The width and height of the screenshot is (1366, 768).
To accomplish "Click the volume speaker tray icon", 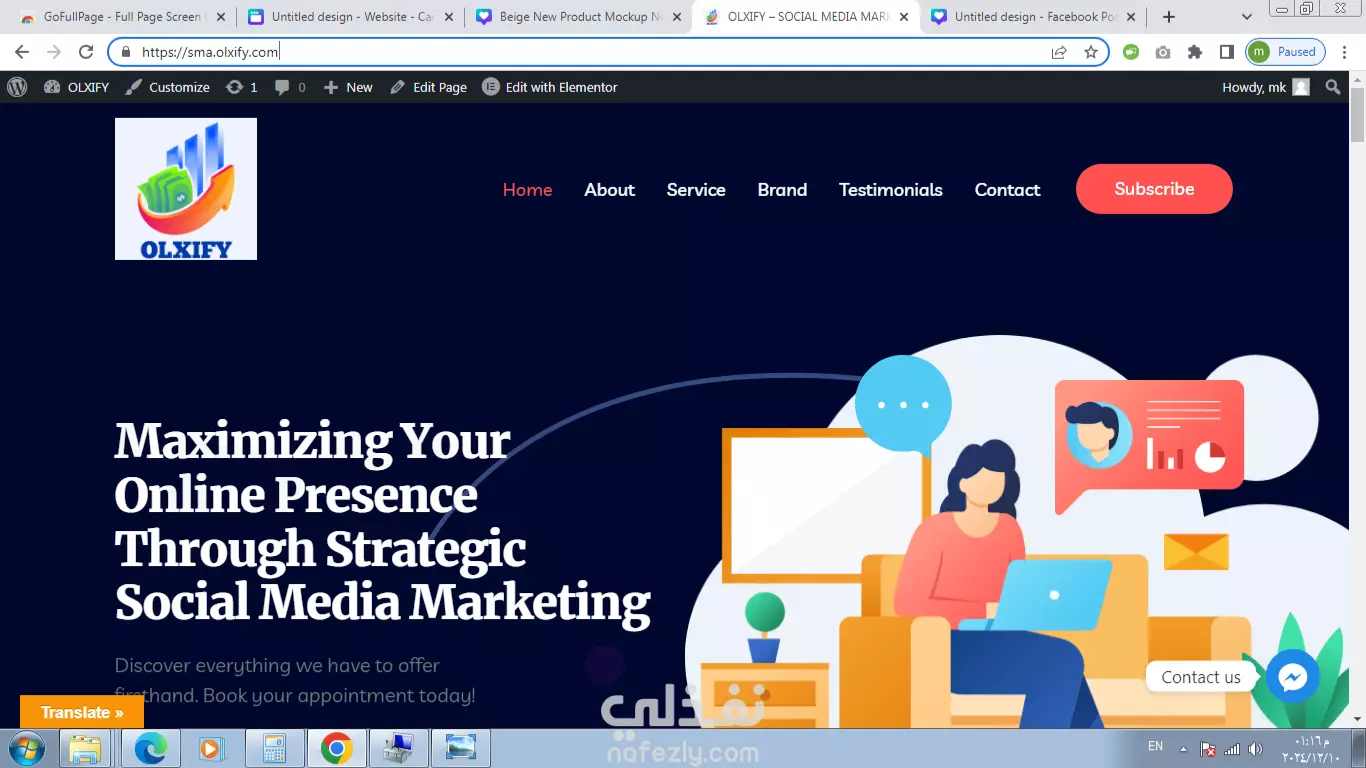I will click(1255, 749).
